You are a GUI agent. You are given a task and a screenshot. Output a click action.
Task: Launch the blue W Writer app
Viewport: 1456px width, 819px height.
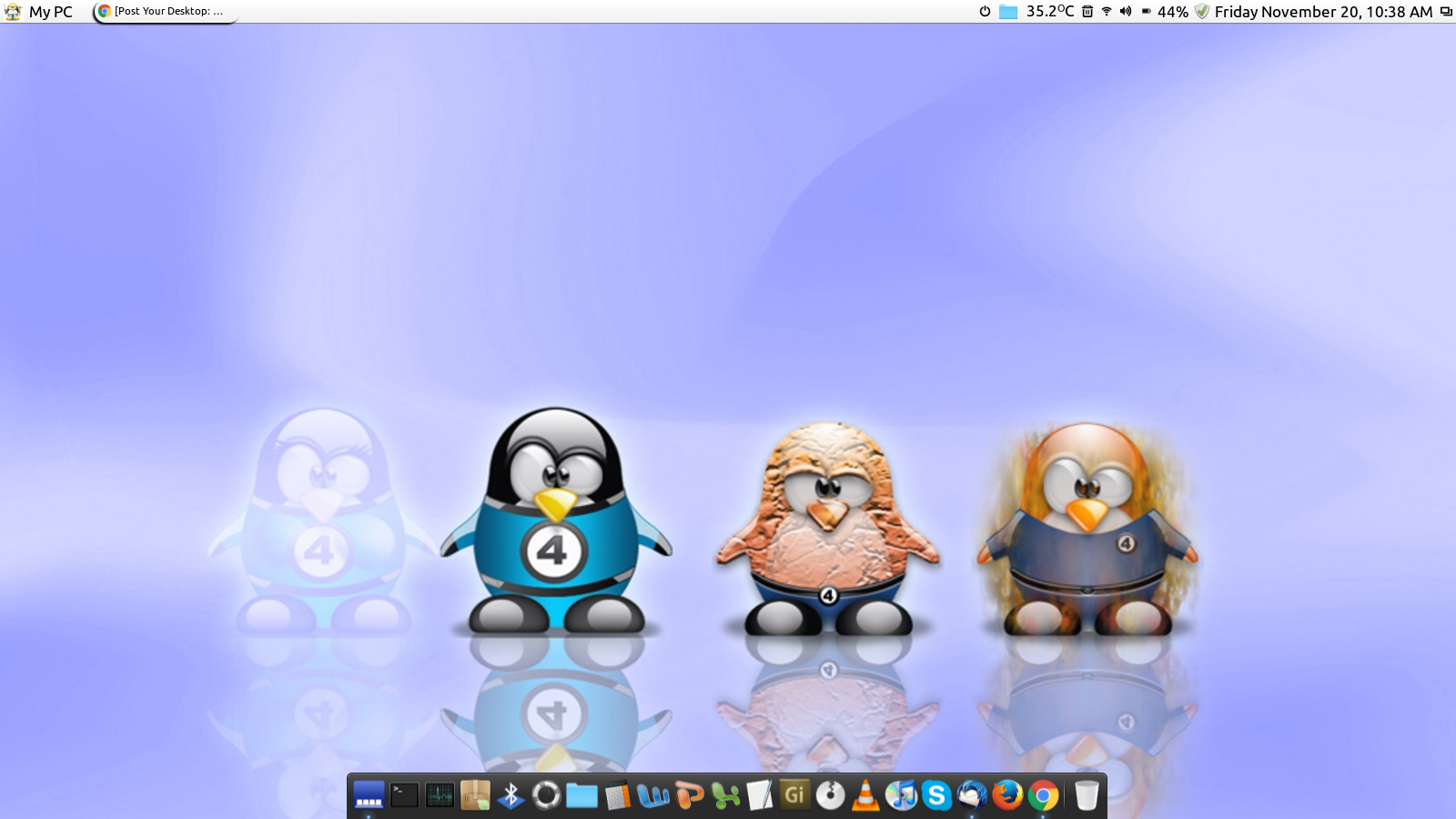point(652,796)
